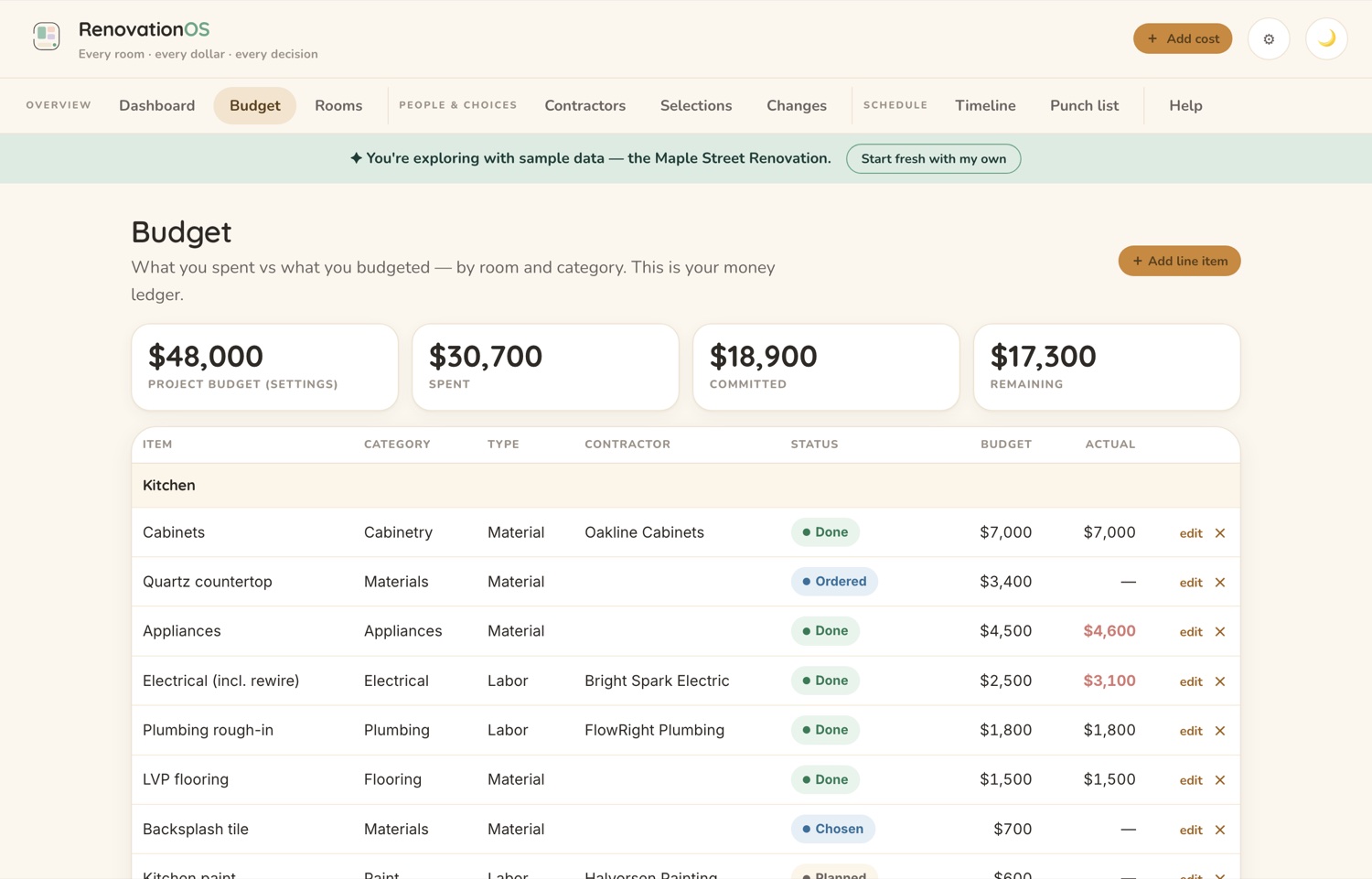Click Start fresh with my own
The image size is (1372, 879).
point(933,158)
